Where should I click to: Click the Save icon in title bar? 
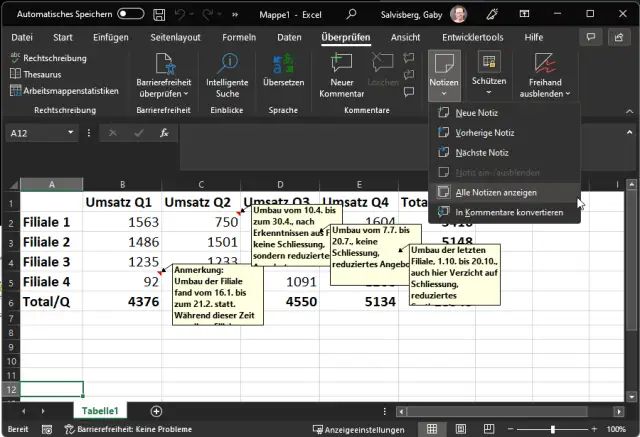point(161,15)
